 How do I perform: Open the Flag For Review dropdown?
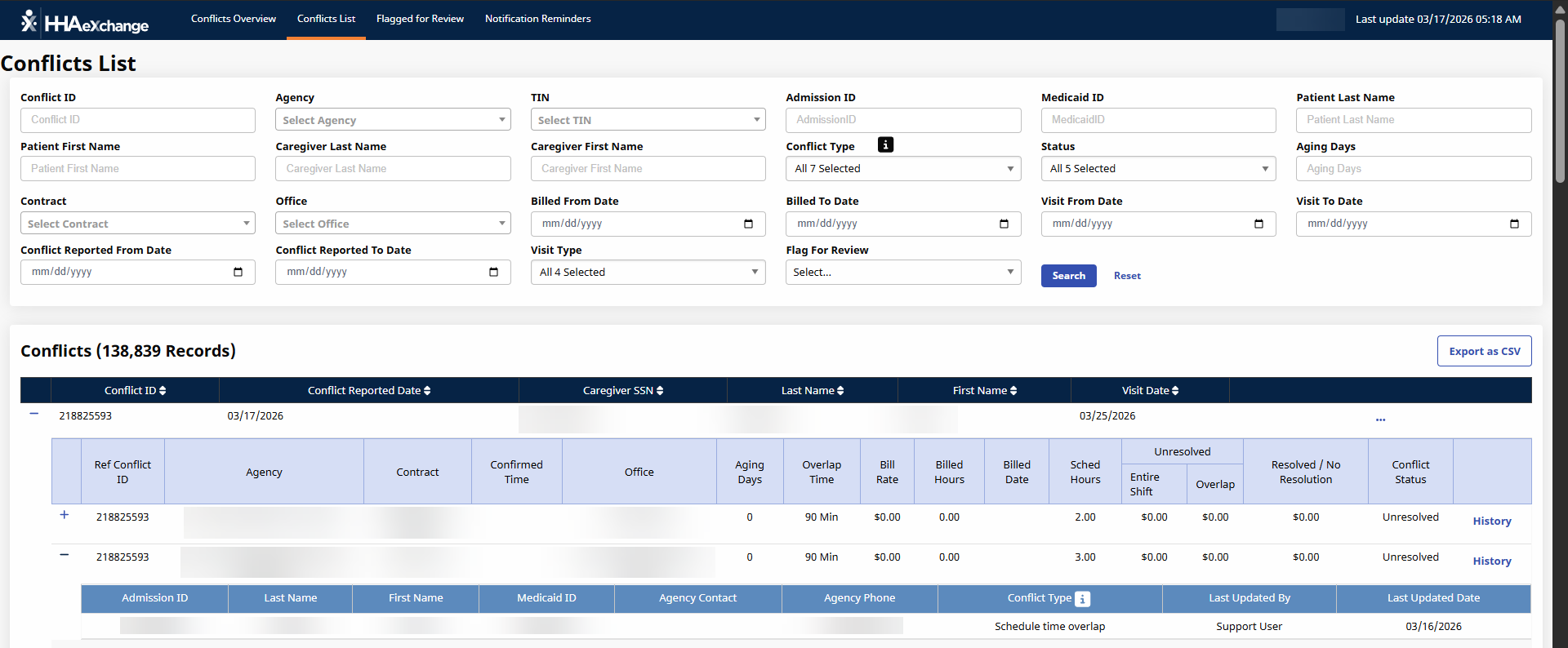[903, 273]
